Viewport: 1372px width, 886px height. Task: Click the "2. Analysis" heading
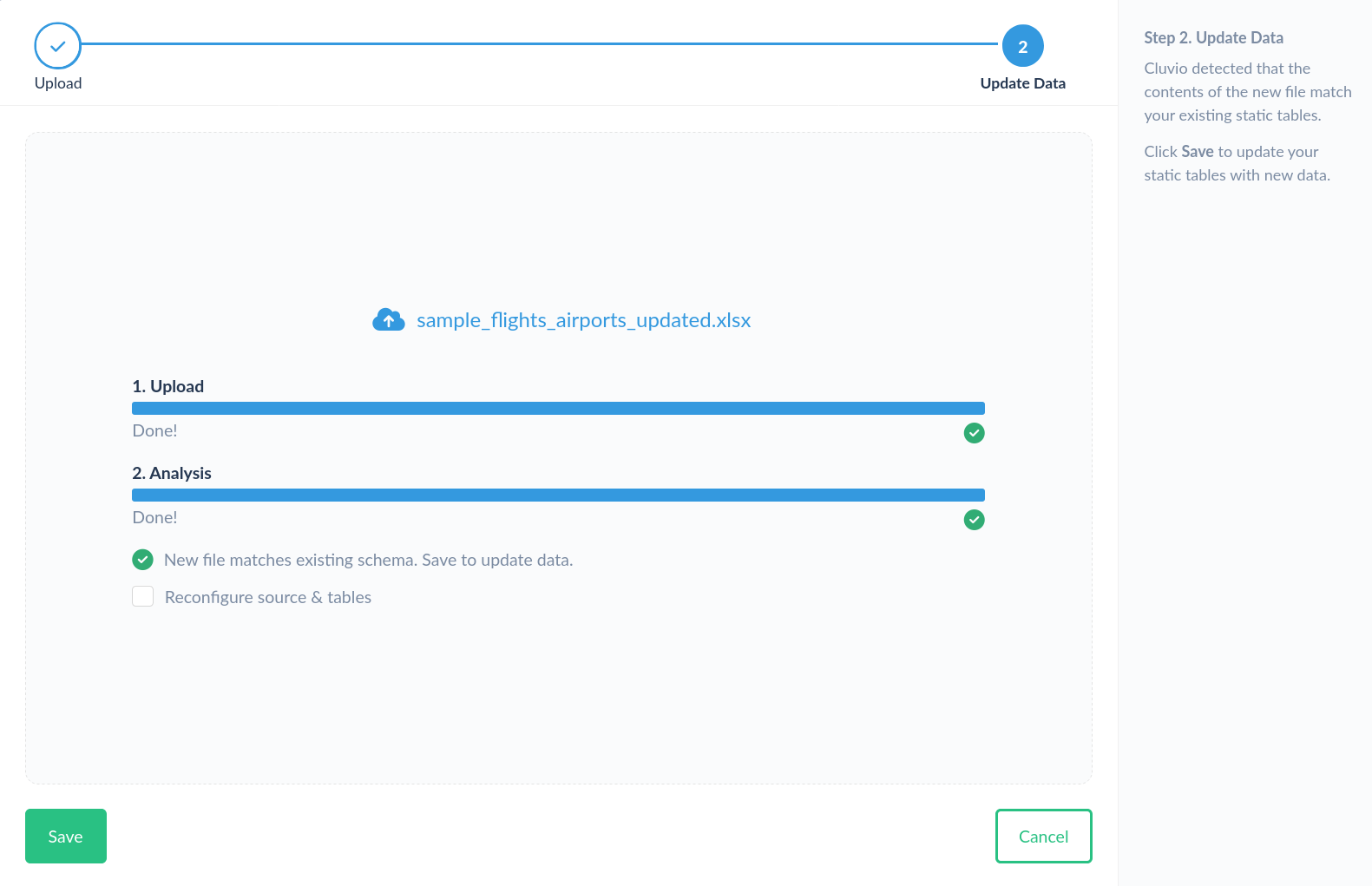click(x=172, y=473)
